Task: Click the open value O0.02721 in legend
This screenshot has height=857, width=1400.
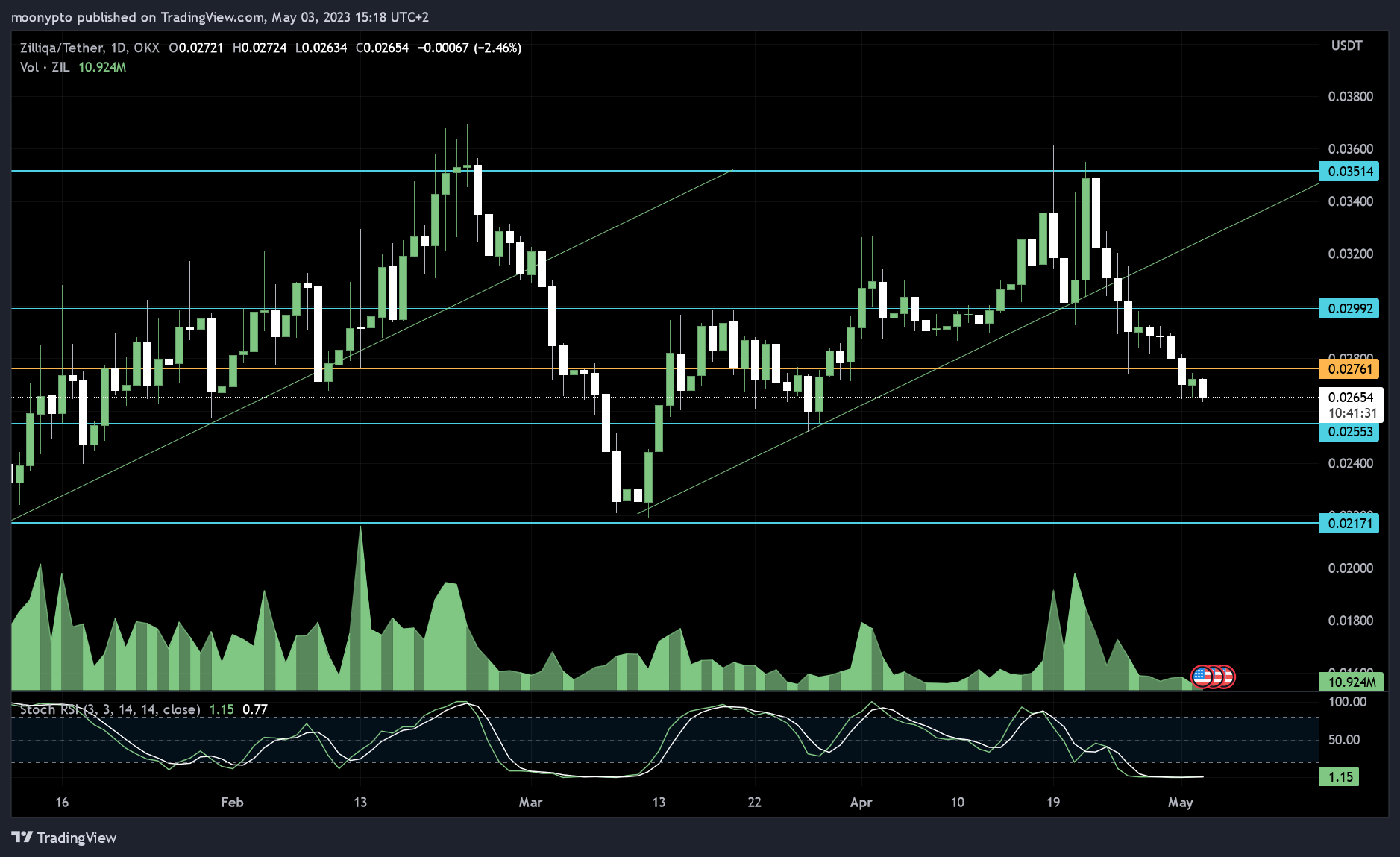Action: 196,48
